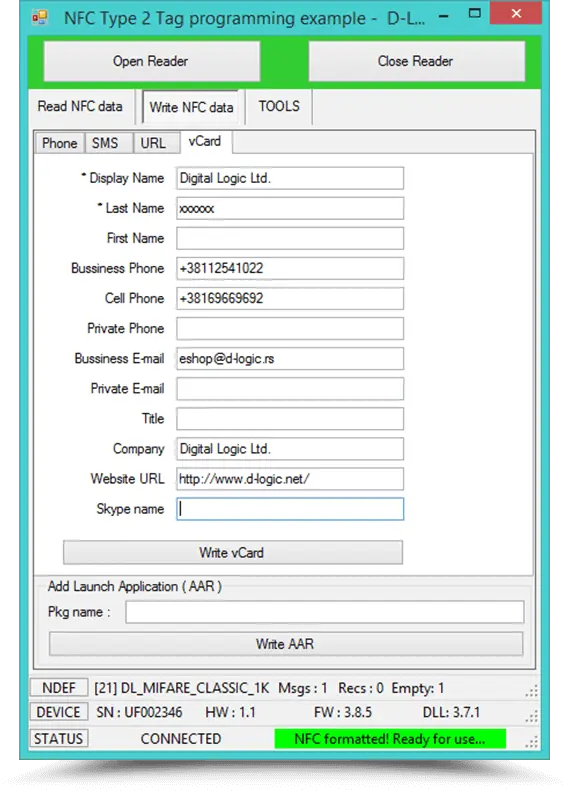Focus the Display Name field

coord(290,178)
